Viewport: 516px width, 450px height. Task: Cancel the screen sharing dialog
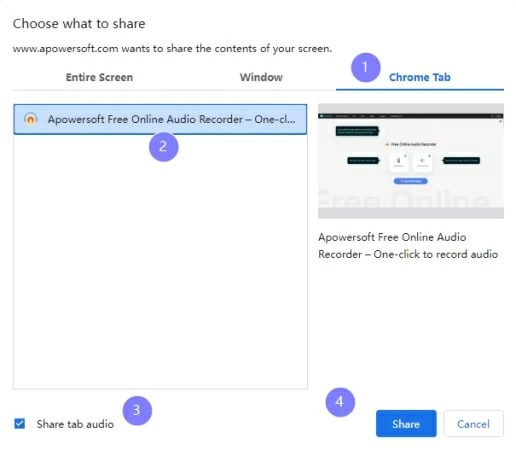click(473, 424)
